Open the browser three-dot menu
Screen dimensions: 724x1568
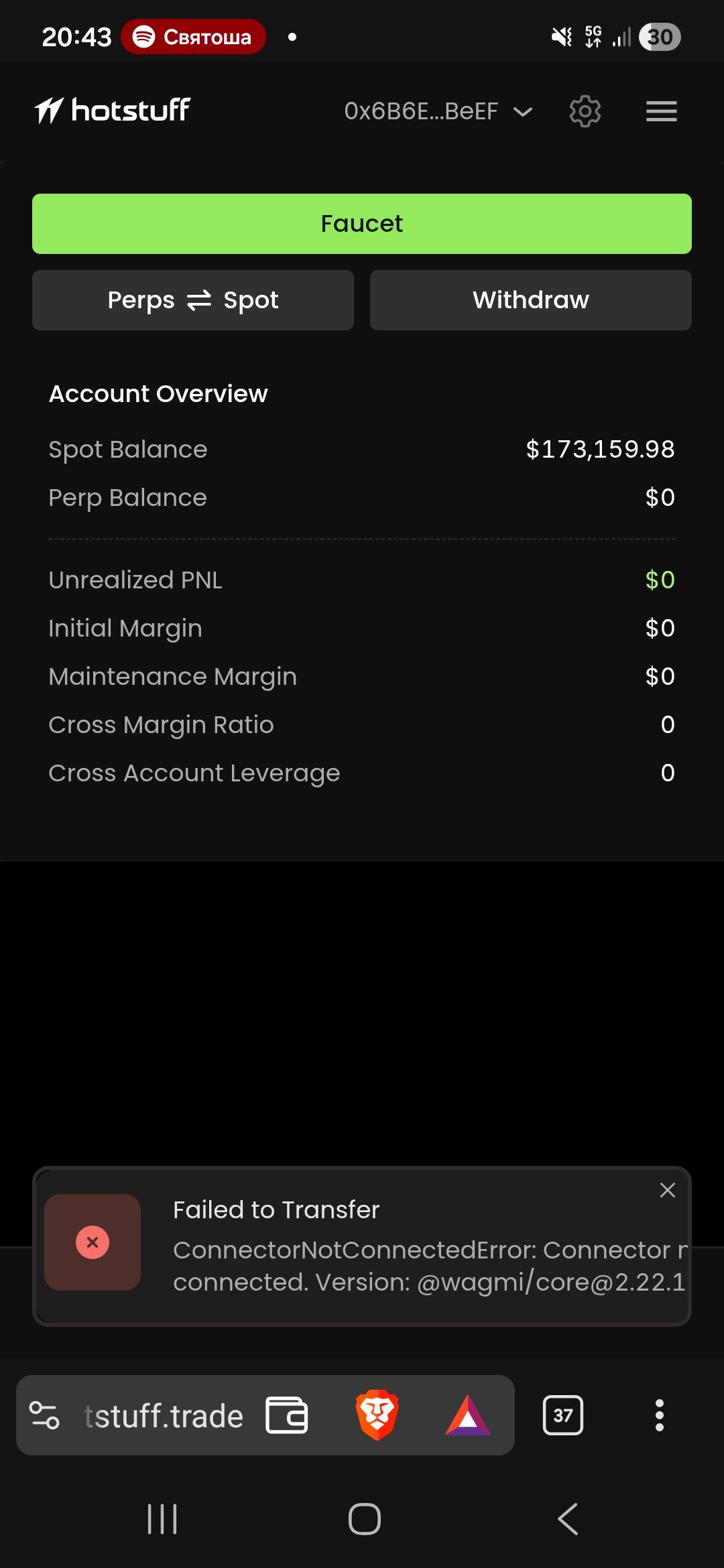click(x=659, y=1415)
